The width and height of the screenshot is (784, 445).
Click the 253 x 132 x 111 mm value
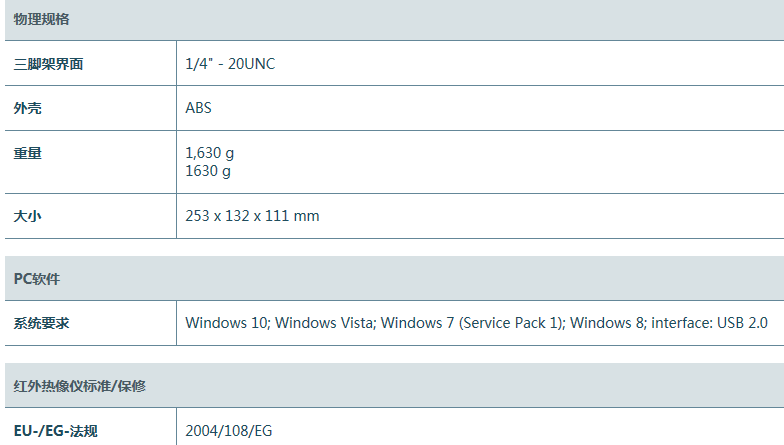tap(252, 216)
